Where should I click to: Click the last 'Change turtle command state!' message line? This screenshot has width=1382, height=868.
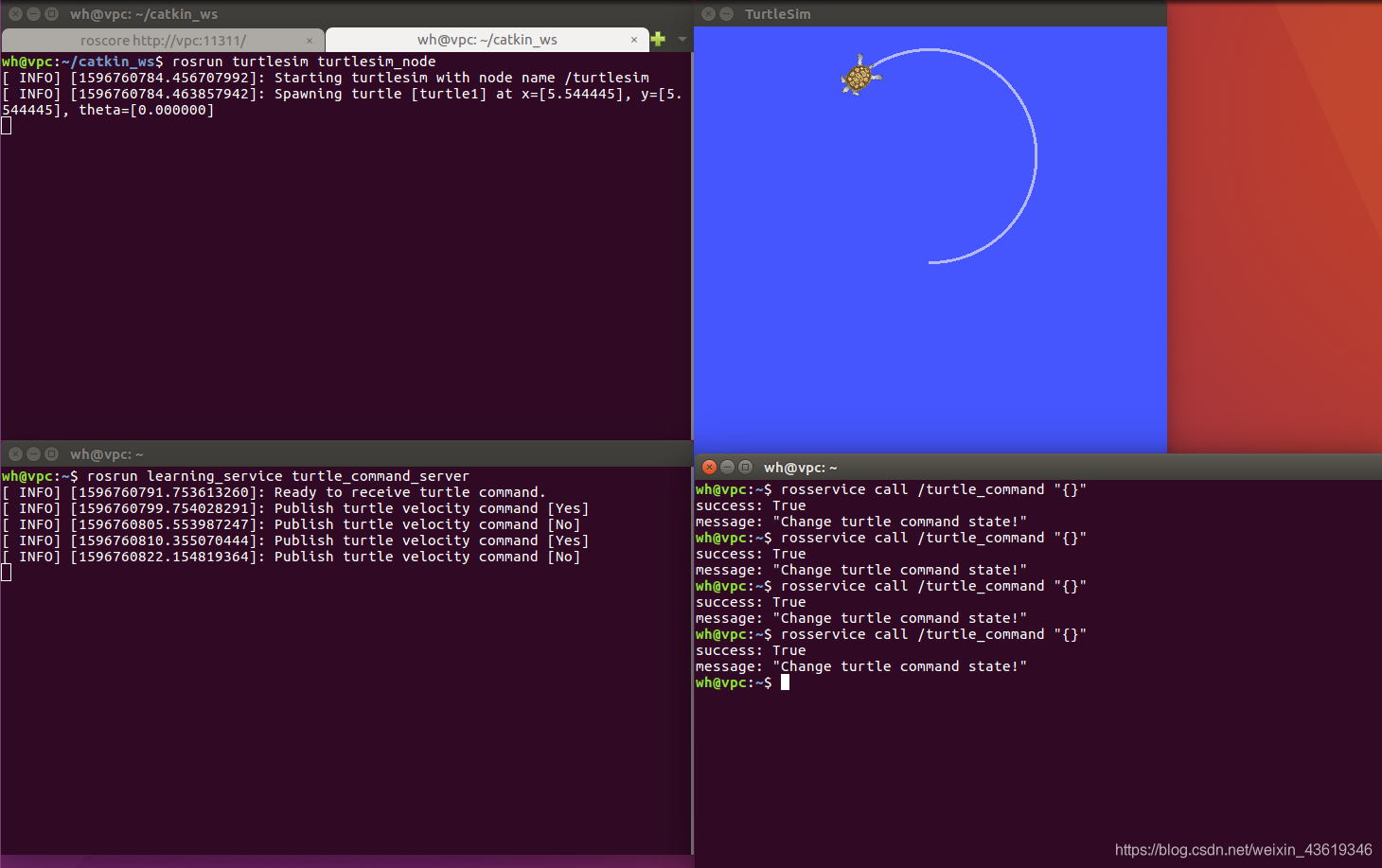[861, 666]
